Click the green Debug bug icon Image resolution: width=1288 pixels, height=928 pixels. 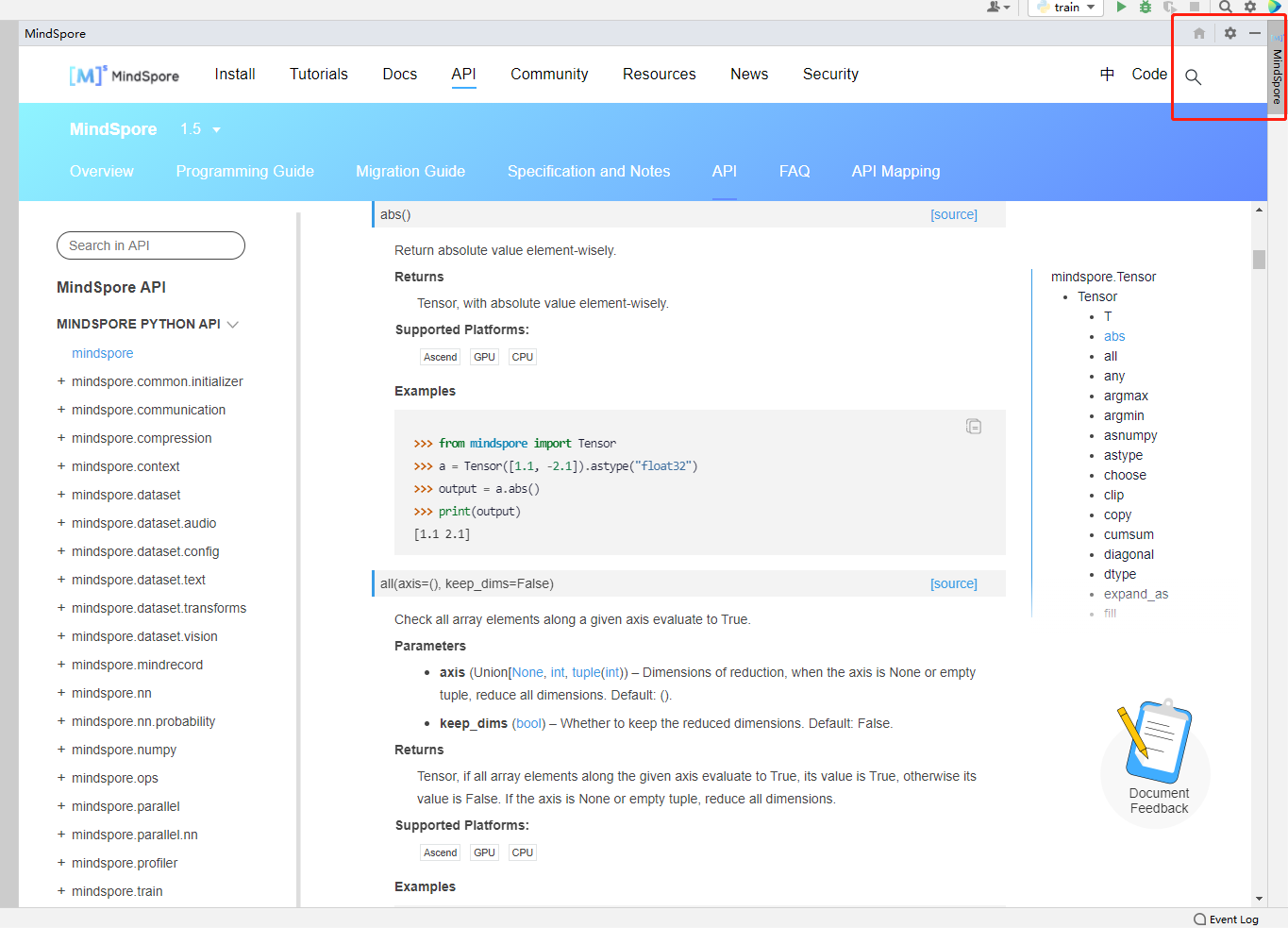click(1146, 7)
